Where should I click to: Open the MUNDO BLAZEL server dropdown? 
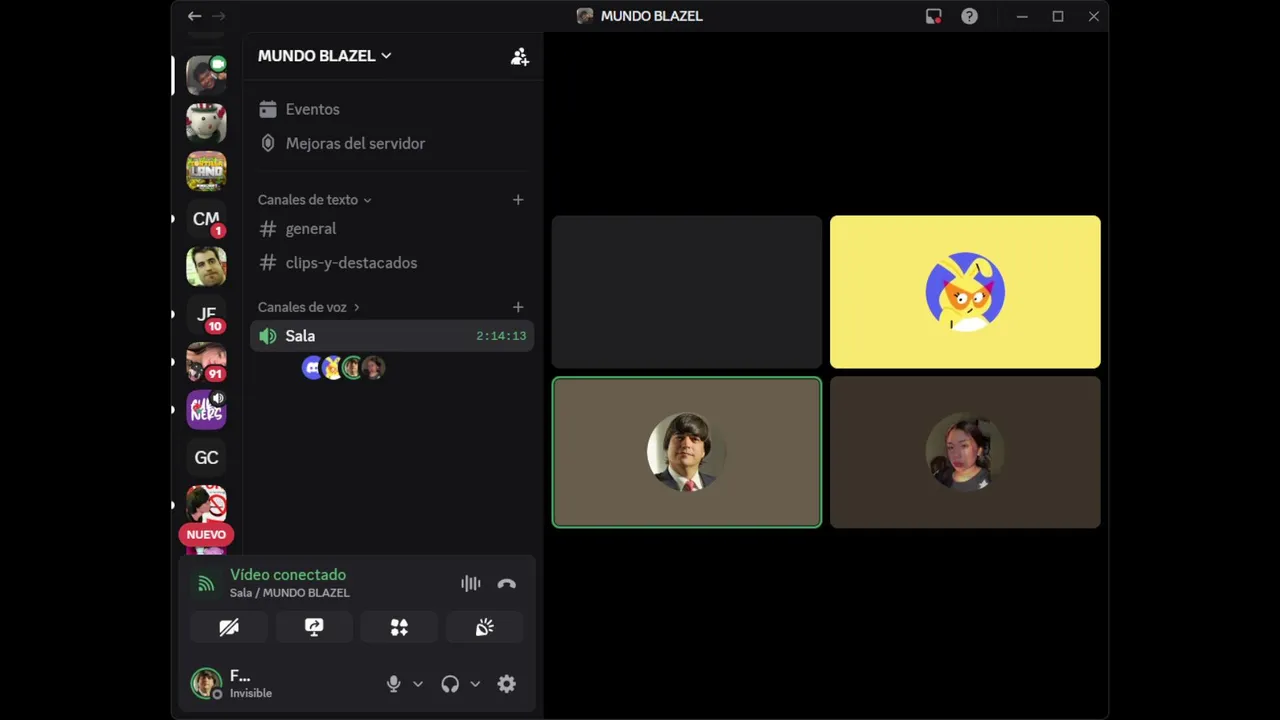[325, 56]
